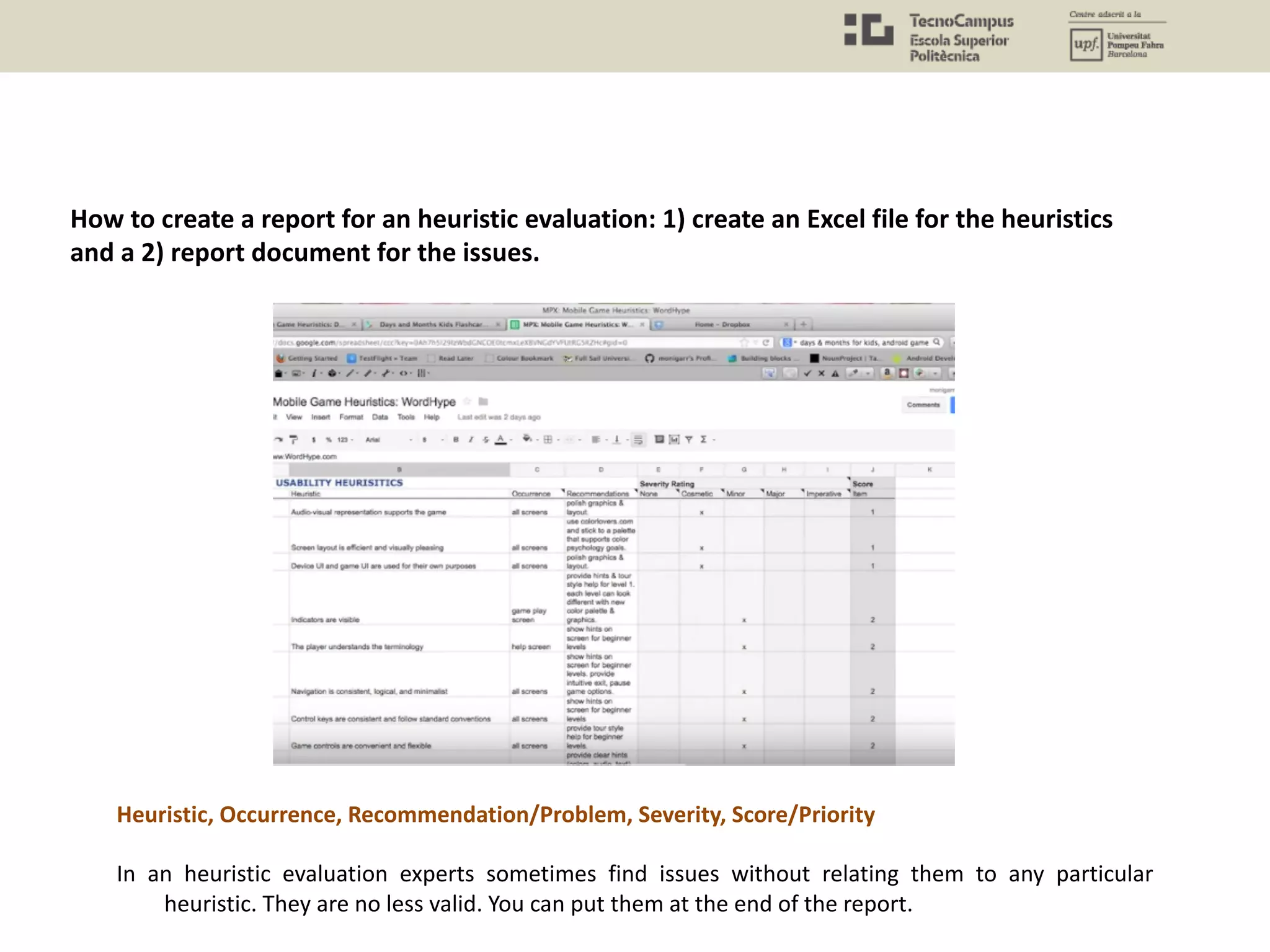Click the bookmark star in address bar

coord(744,342)
